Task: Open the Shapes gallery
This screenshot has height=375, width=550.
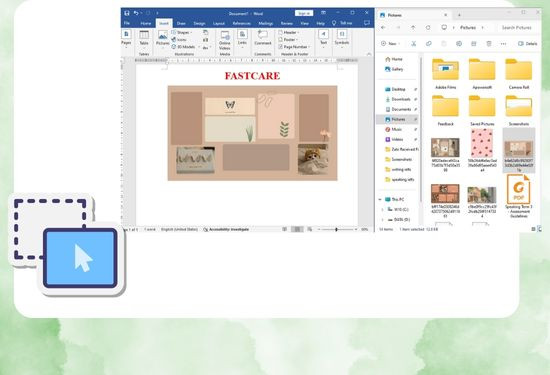Action: coord(182,32)
